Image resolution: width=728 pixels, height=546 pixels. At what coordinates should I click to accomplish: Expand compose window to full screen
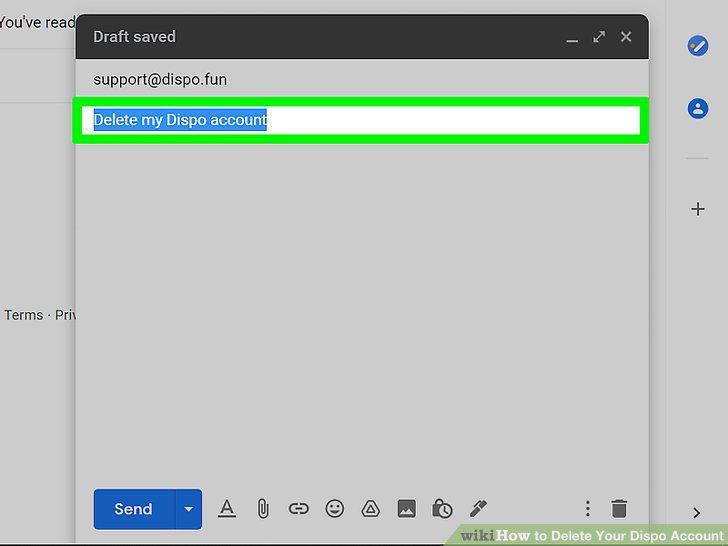coord(599,37)
